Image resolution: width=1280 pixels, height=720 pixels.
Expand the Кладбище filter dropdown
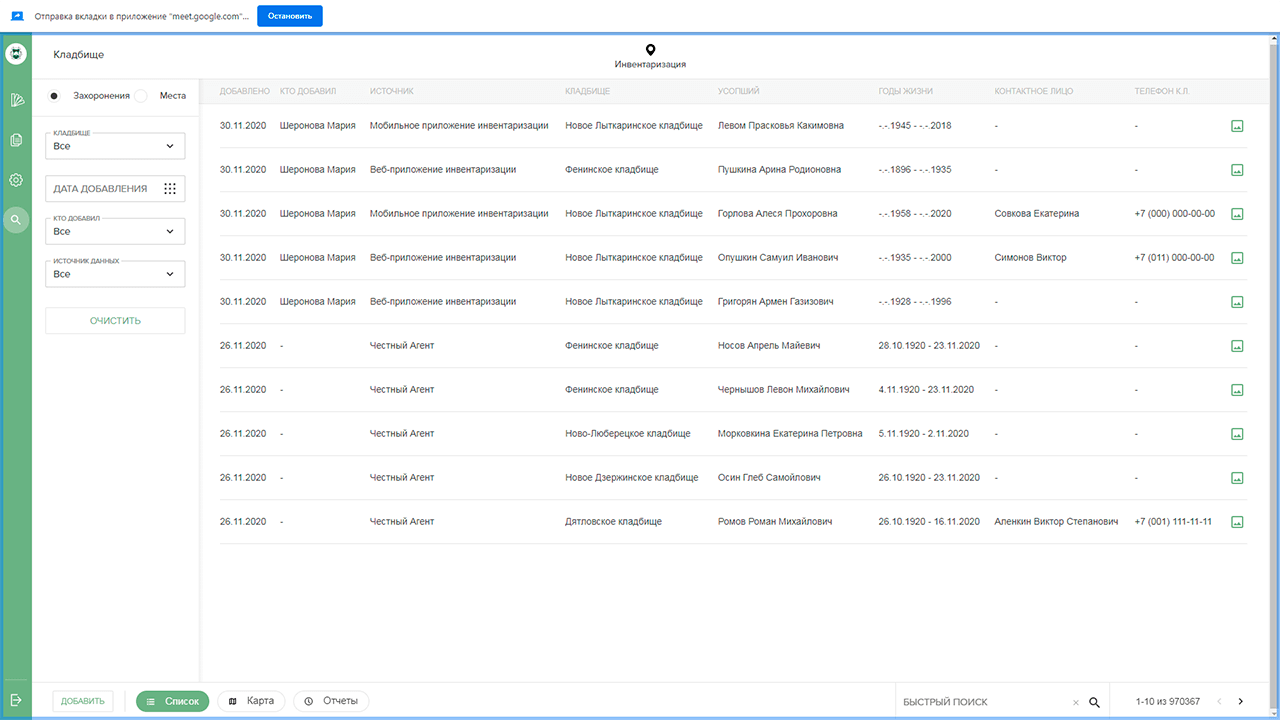115,146
